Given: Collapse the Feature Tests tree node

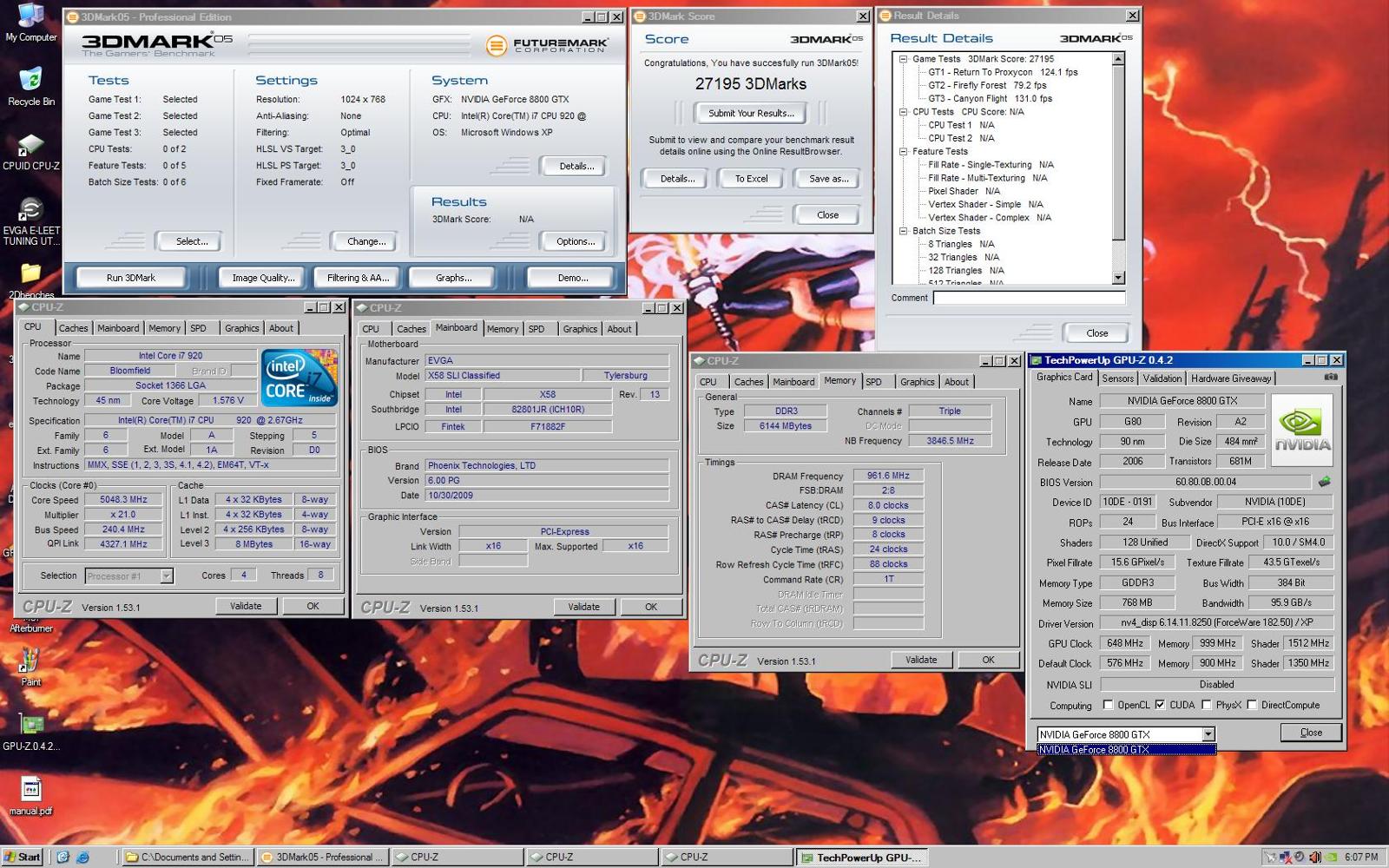Looking at the screenshot, I should click(x=903, y=151).
